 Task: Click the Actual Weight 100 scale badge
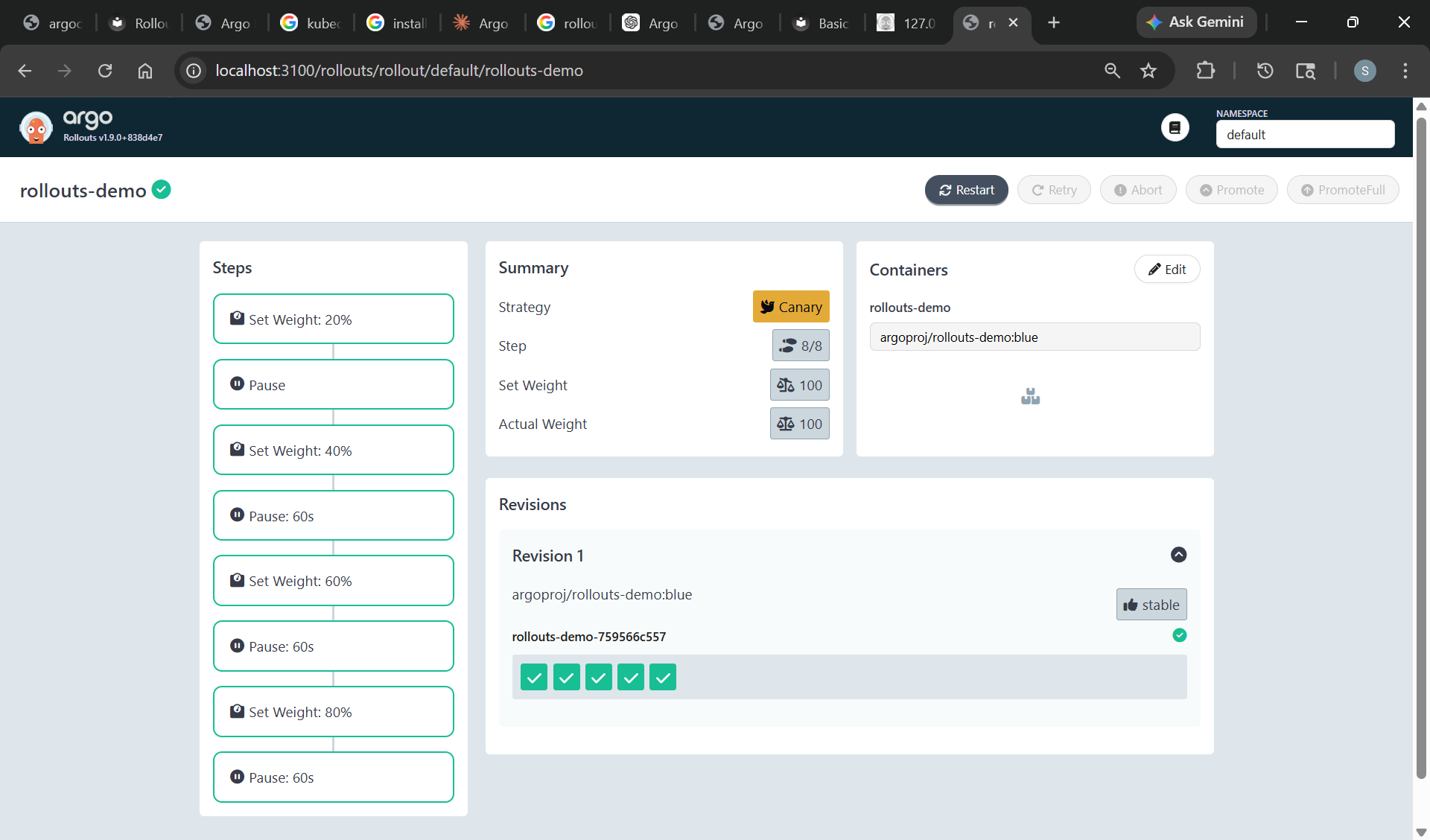800,424
